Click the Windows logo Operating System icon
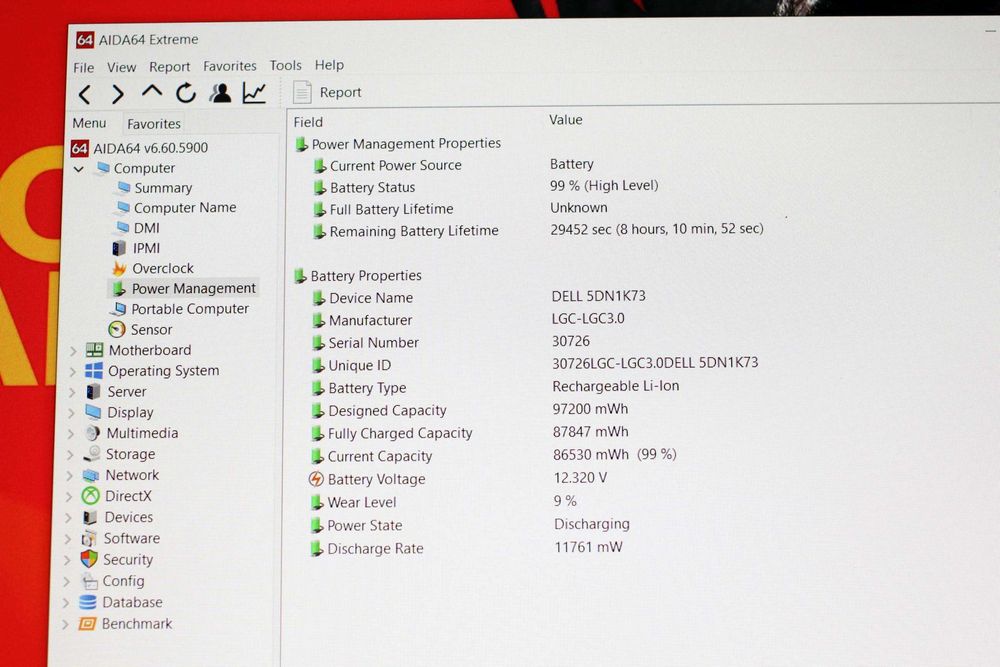Screen dimensions: 1000x667 point(94,371)
